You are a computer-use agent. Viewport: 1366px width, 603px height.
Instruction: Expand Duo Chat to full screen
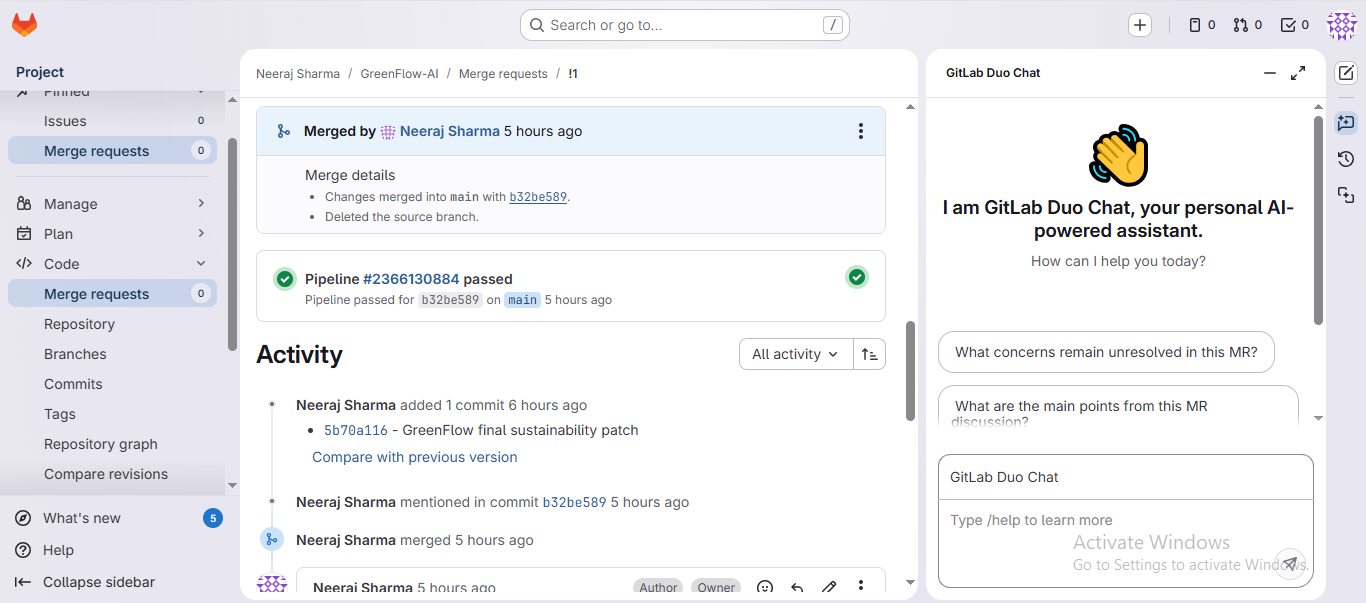pyautogui.click(x=1298, y=73)
